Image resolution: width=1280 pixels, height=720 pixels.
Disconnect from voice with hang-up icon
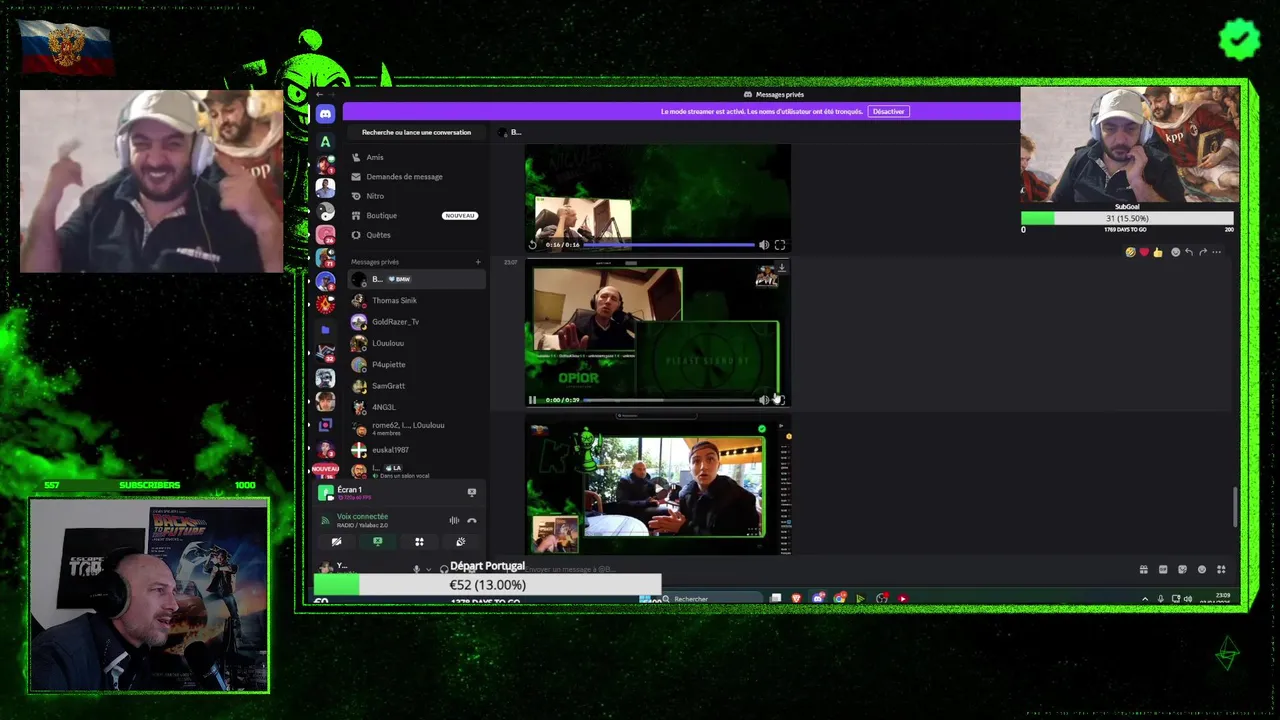pos(472,520)
